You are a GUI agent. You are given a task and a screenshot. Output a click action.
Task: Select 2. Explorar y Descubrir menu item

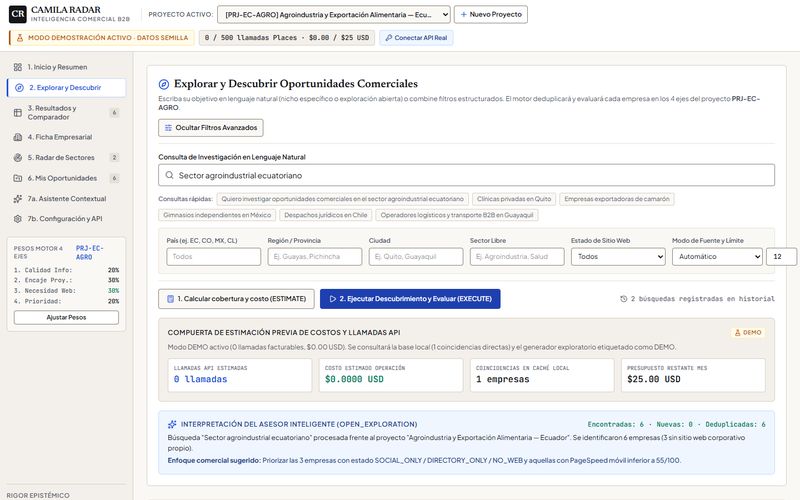click(66, 87)
